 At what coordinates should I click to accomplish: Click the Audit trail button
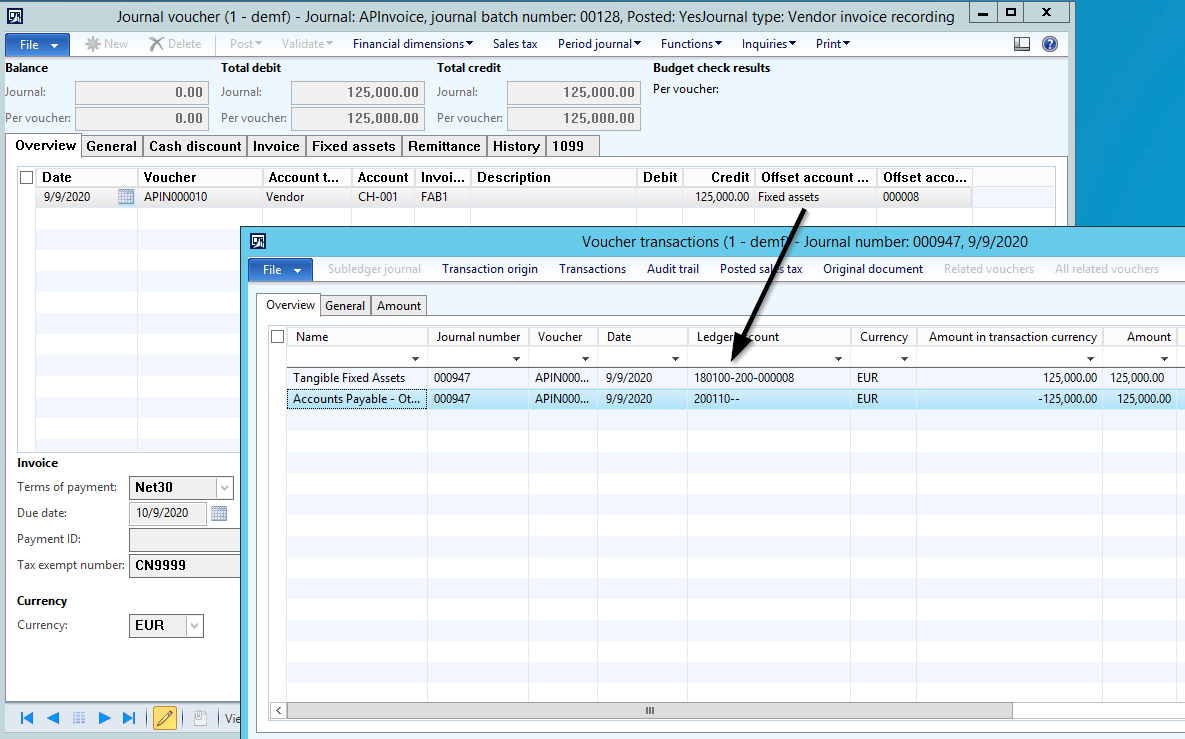[672, 269]
